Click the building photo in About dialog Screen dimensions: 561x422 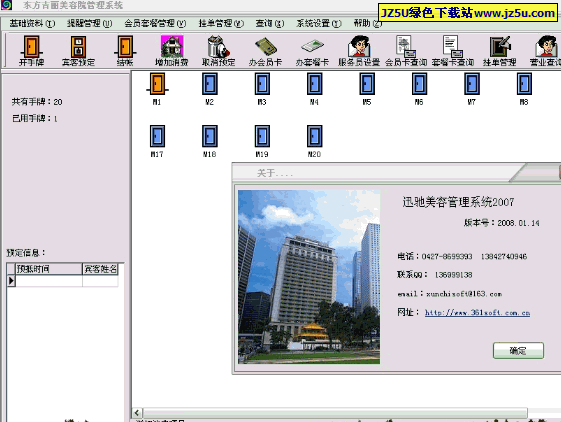[309, 277]
